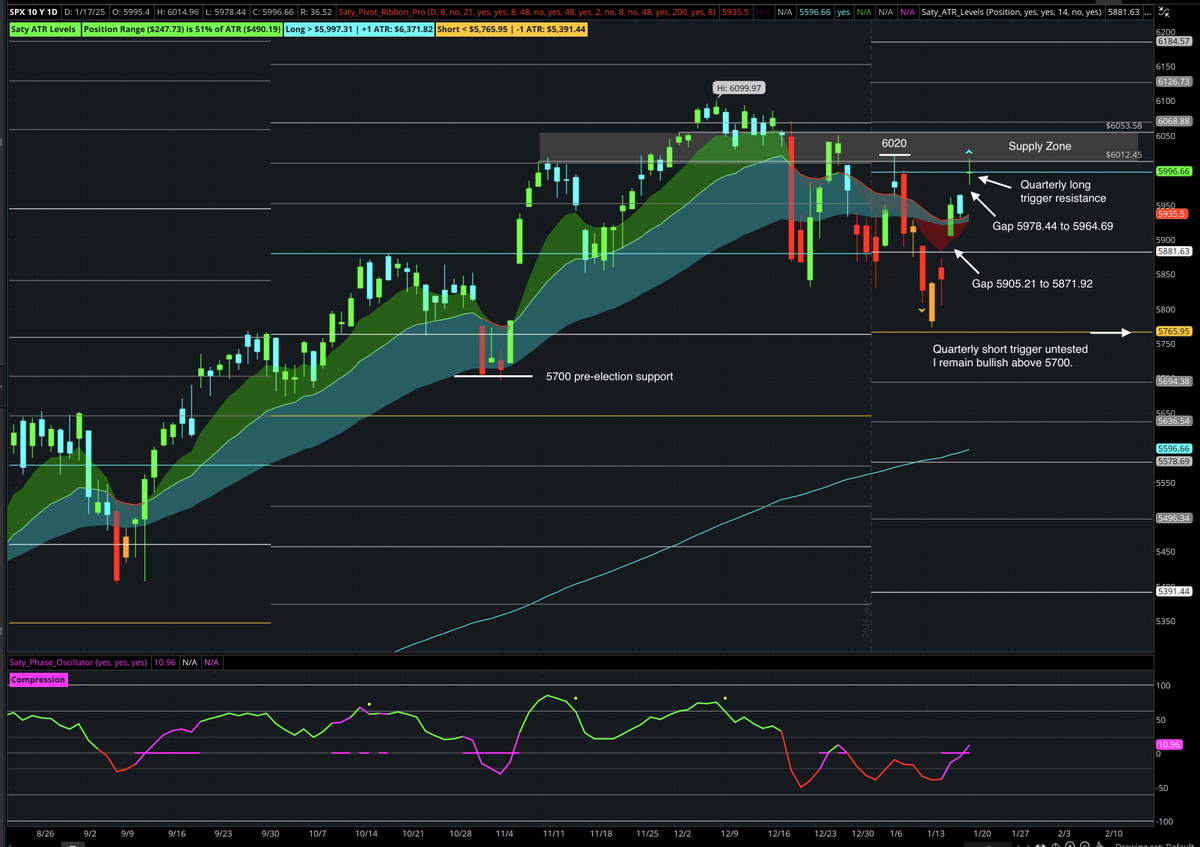Screen dimensions: 1200x847
Task: Select the drawing-figure icon beside Drawing set Default
Action: tap(1099, 843)
